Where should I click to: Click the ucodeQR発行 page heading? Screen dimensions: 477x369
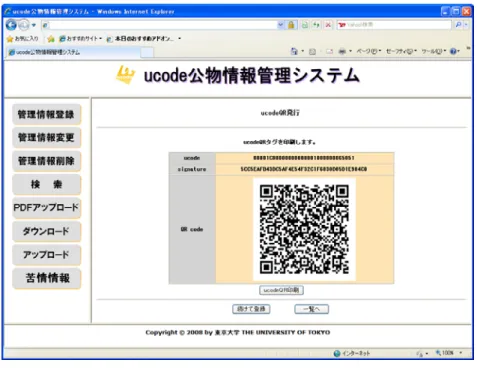click(280, 113)
